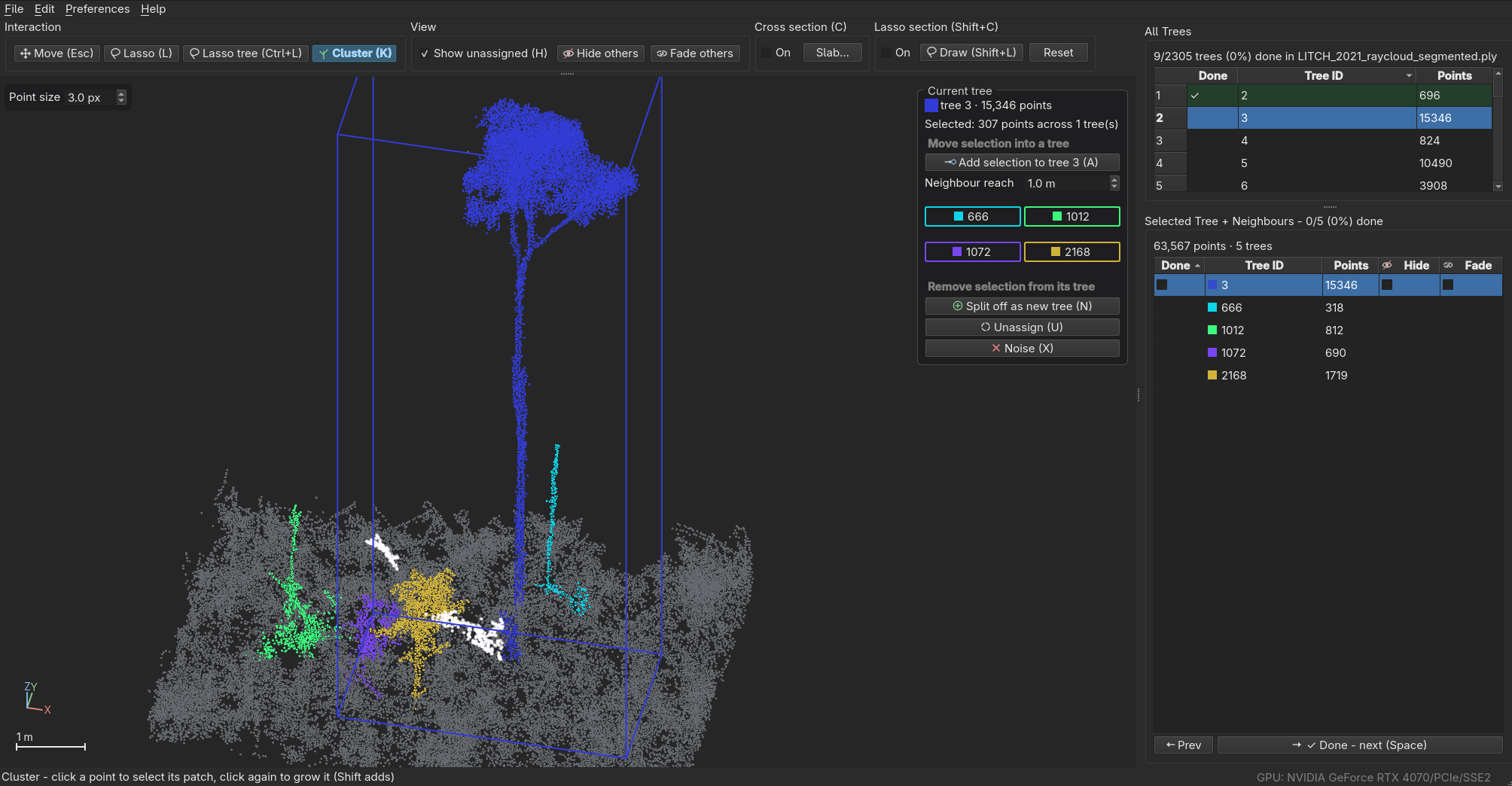Image resolution: width=1512 pixels, height=786 pixels.
Task: Open the Help menu
Action: (153, 9)
